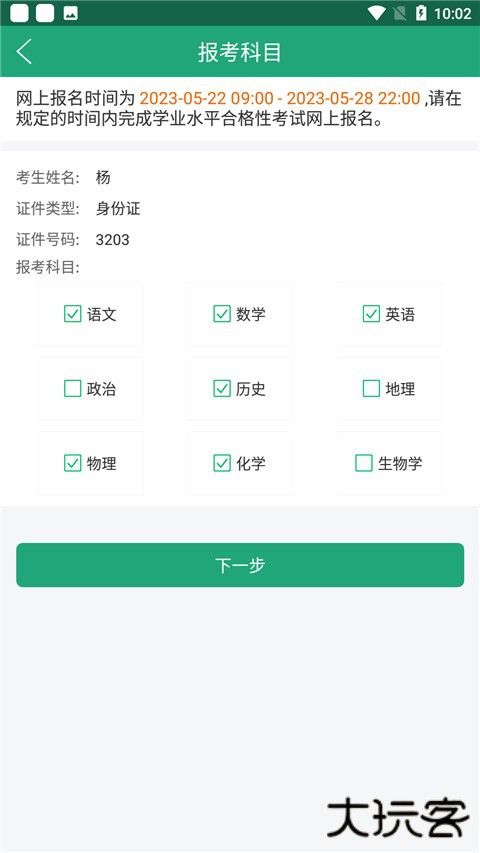480x853 pixels.
Task: Uncheck the 英语 subject checkbox
Action: 371,314
